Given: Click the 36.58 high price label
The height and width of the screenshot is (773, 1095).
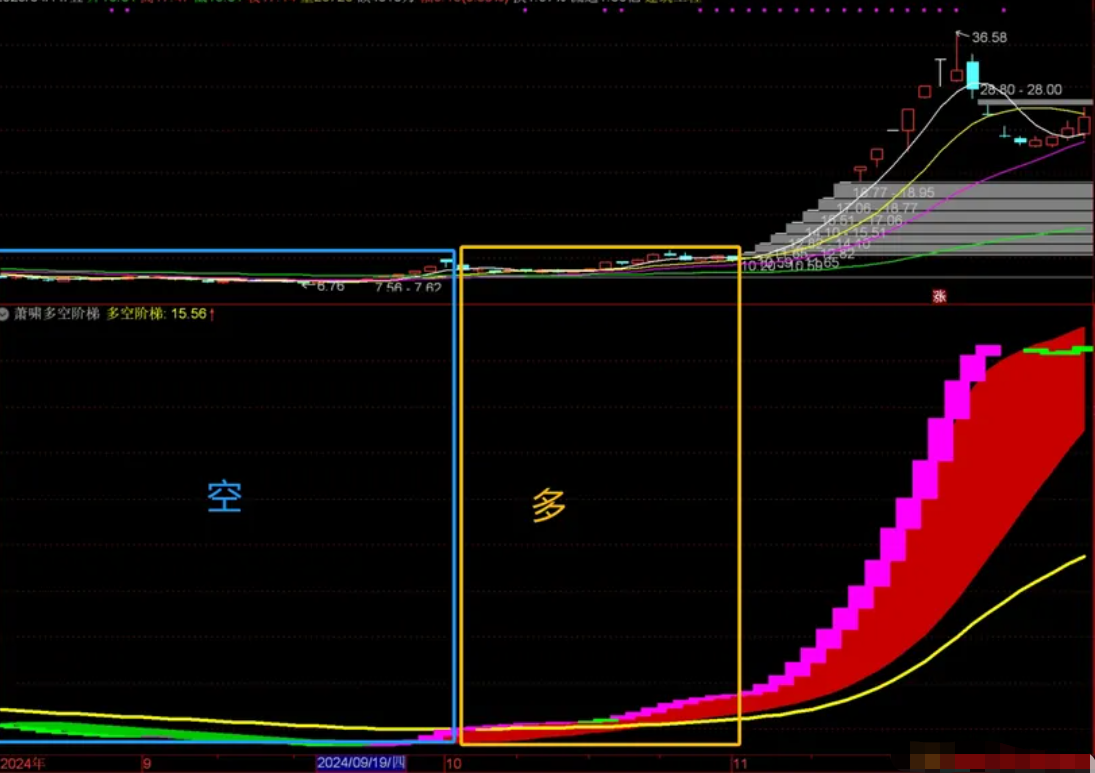Looking at the screenshot, I should 989,38.
